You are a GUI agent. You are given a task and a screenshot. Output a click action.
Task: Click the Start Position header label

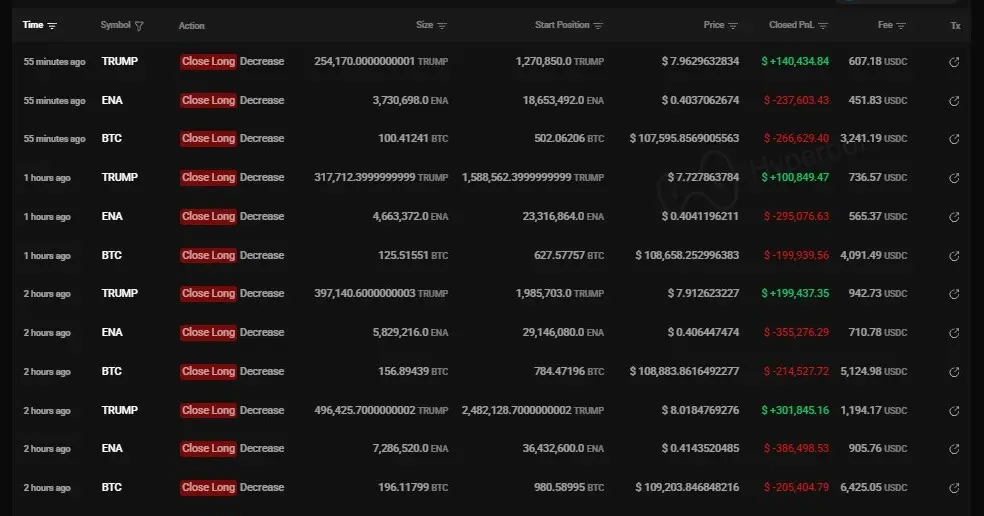point(562,25)
